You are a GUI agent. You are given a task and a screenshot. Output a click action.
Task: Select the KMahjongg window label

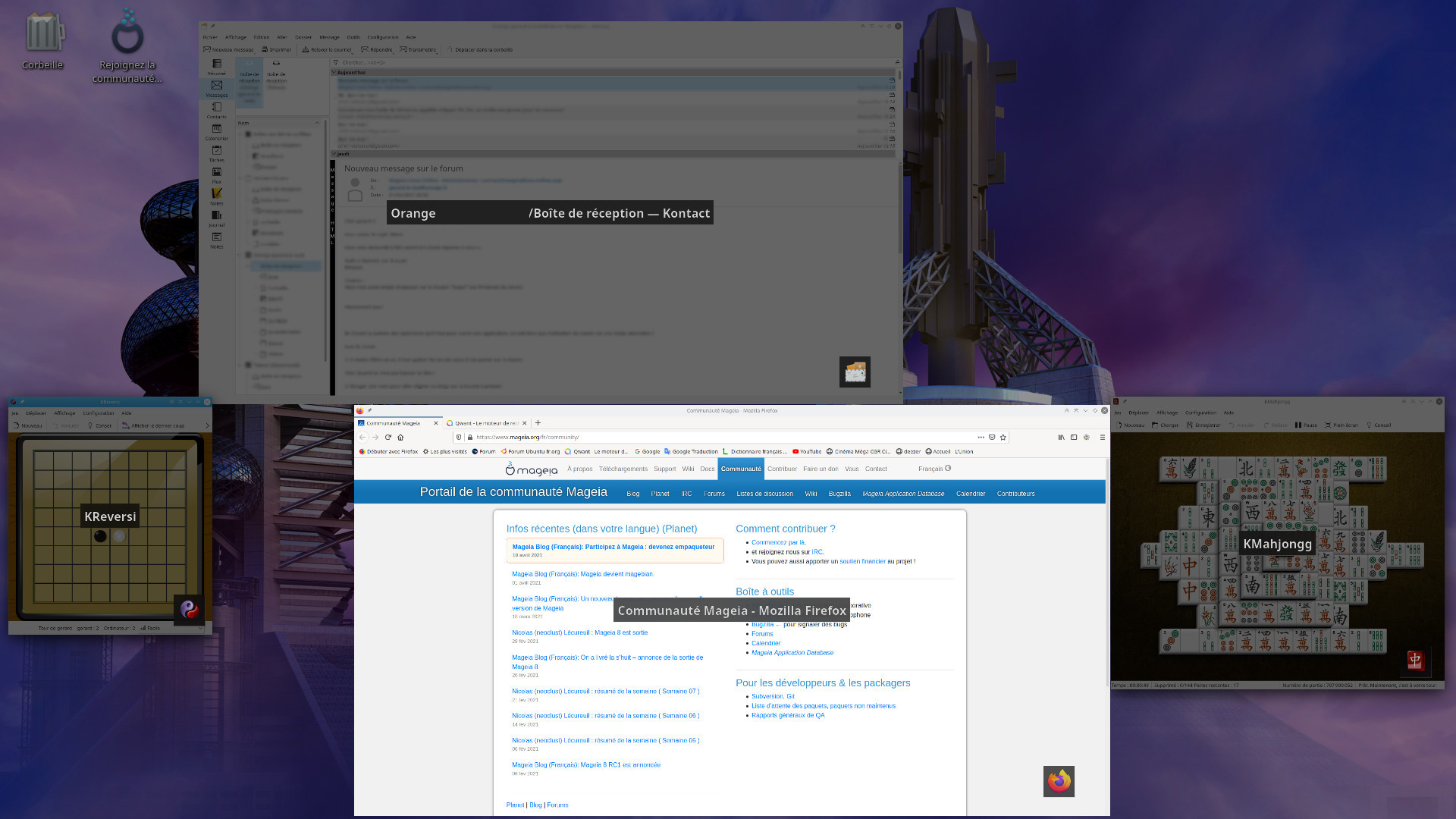coord(1277,544)
